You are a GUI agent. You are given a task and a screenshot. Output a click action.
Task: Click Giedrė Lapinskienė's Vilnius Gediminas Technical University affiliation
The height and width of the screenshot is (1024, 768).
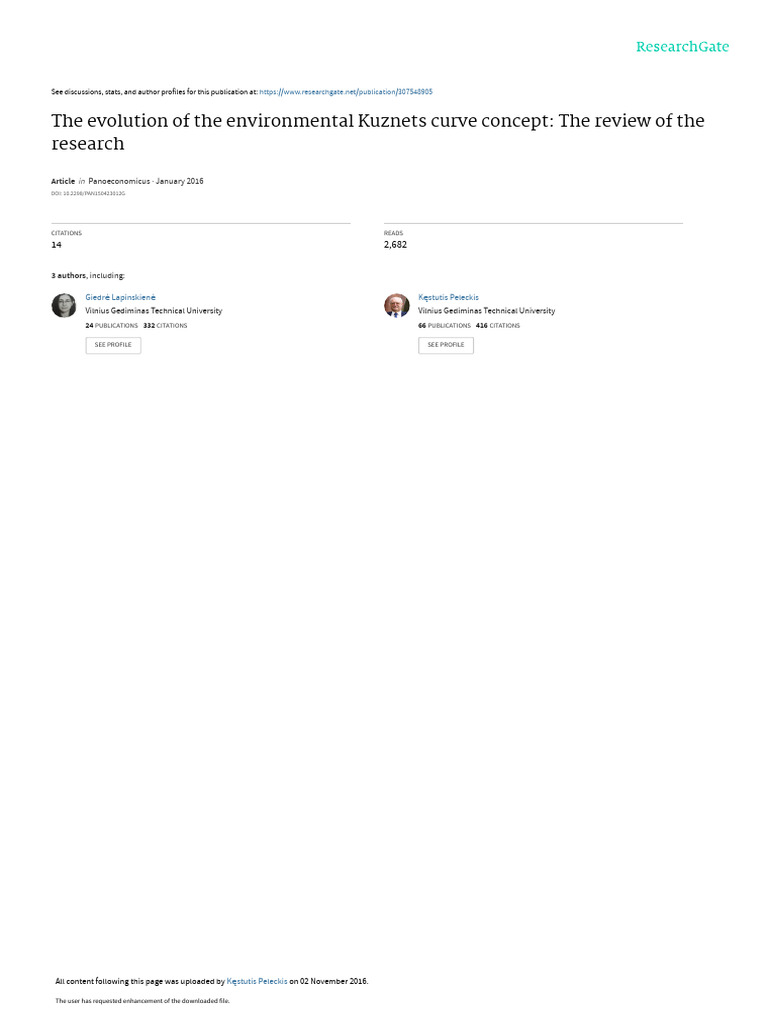(153, 311)
